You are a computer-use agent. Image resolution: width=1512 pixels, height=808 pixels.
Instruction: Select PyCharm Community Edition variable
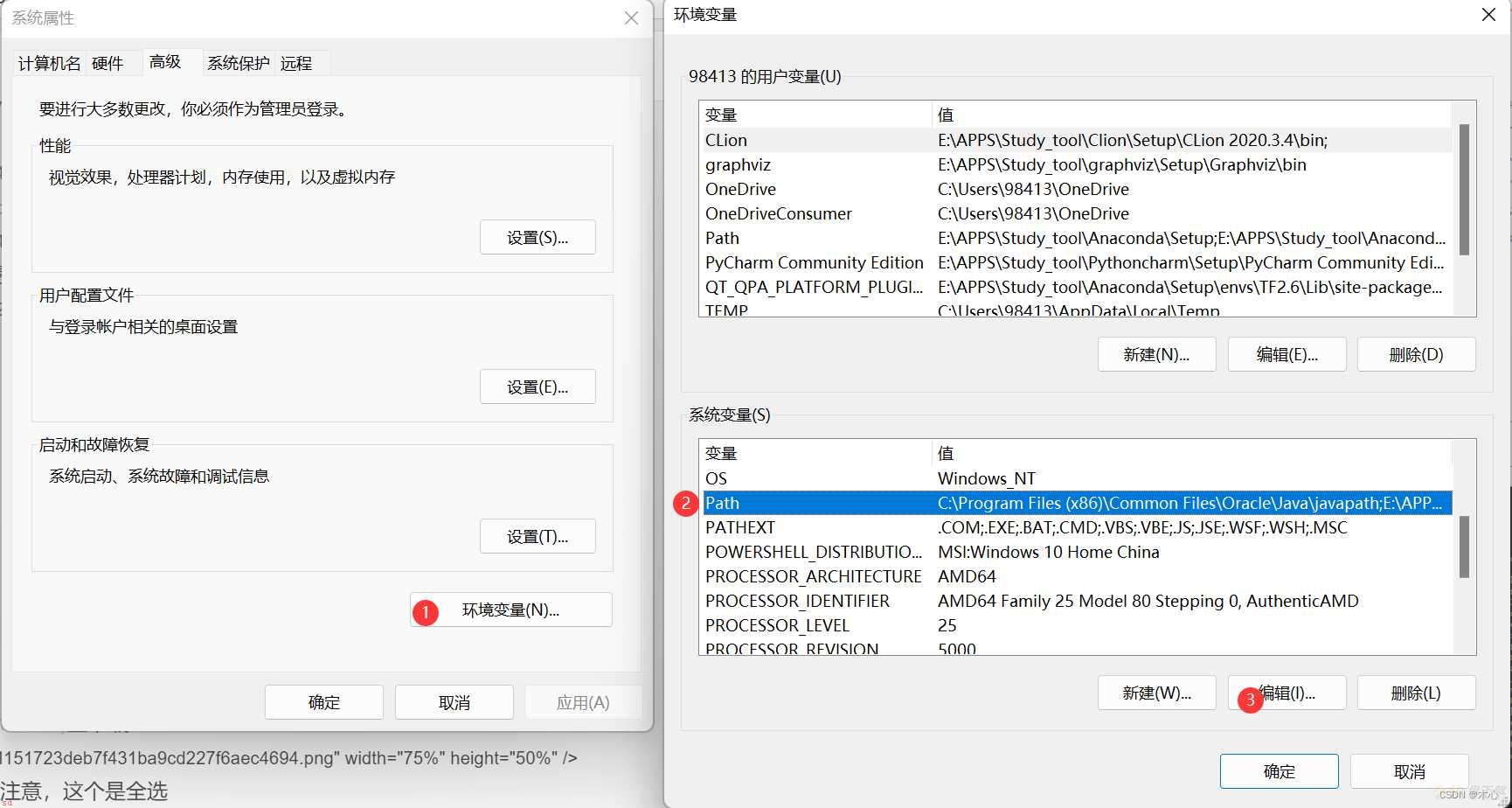1077,262
